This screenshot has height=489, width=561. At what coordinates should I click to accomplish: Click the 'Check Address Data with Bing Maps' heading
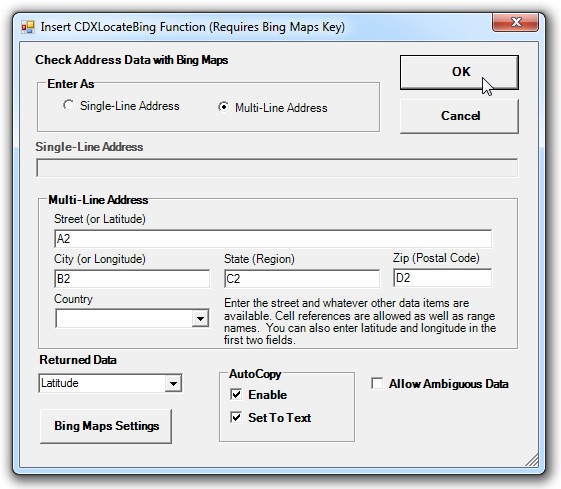[x=131, y=60]
